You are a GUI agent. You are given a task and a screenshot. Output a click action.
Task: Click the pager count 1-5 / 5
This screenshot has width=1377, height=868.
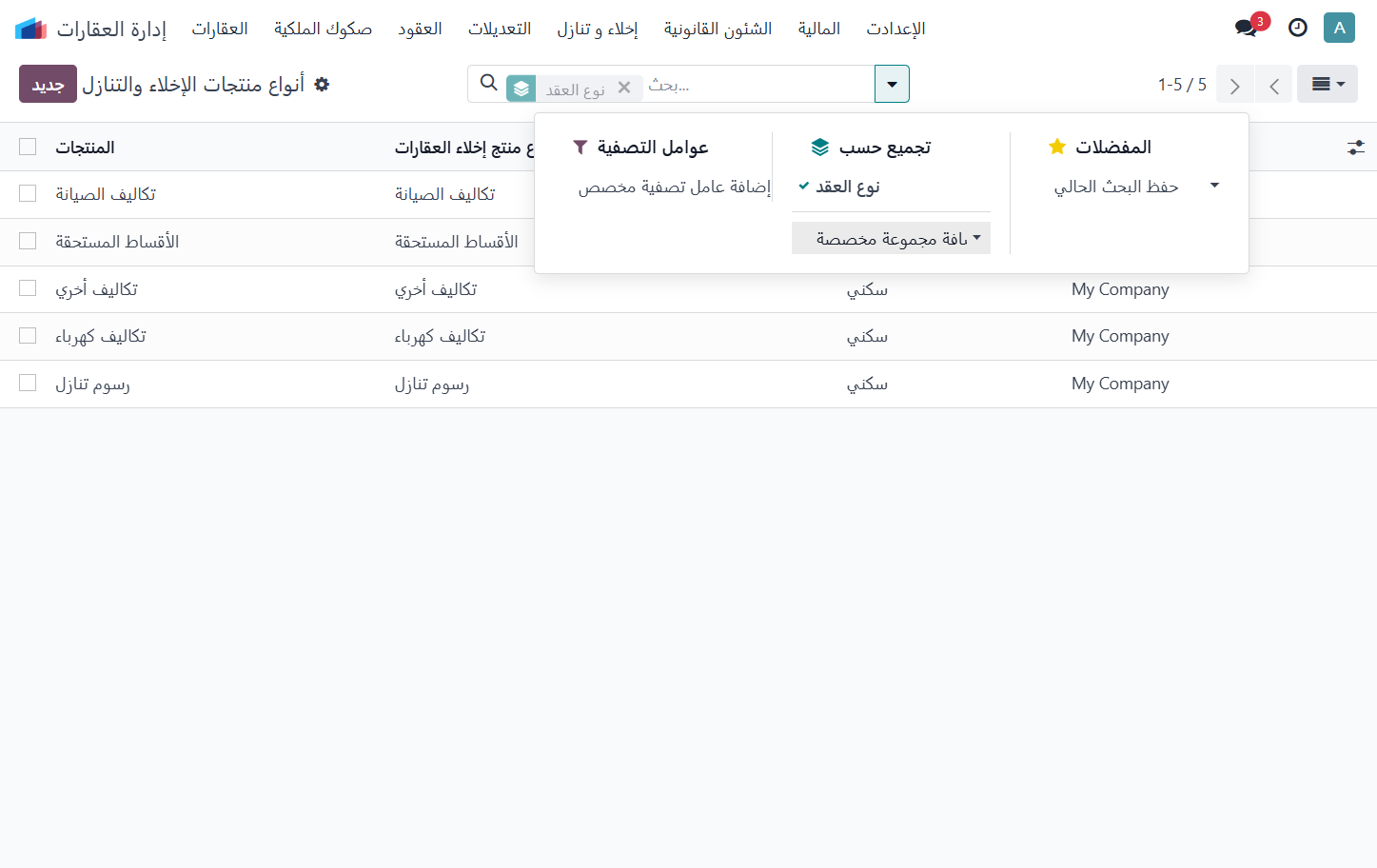(1182, 84)
